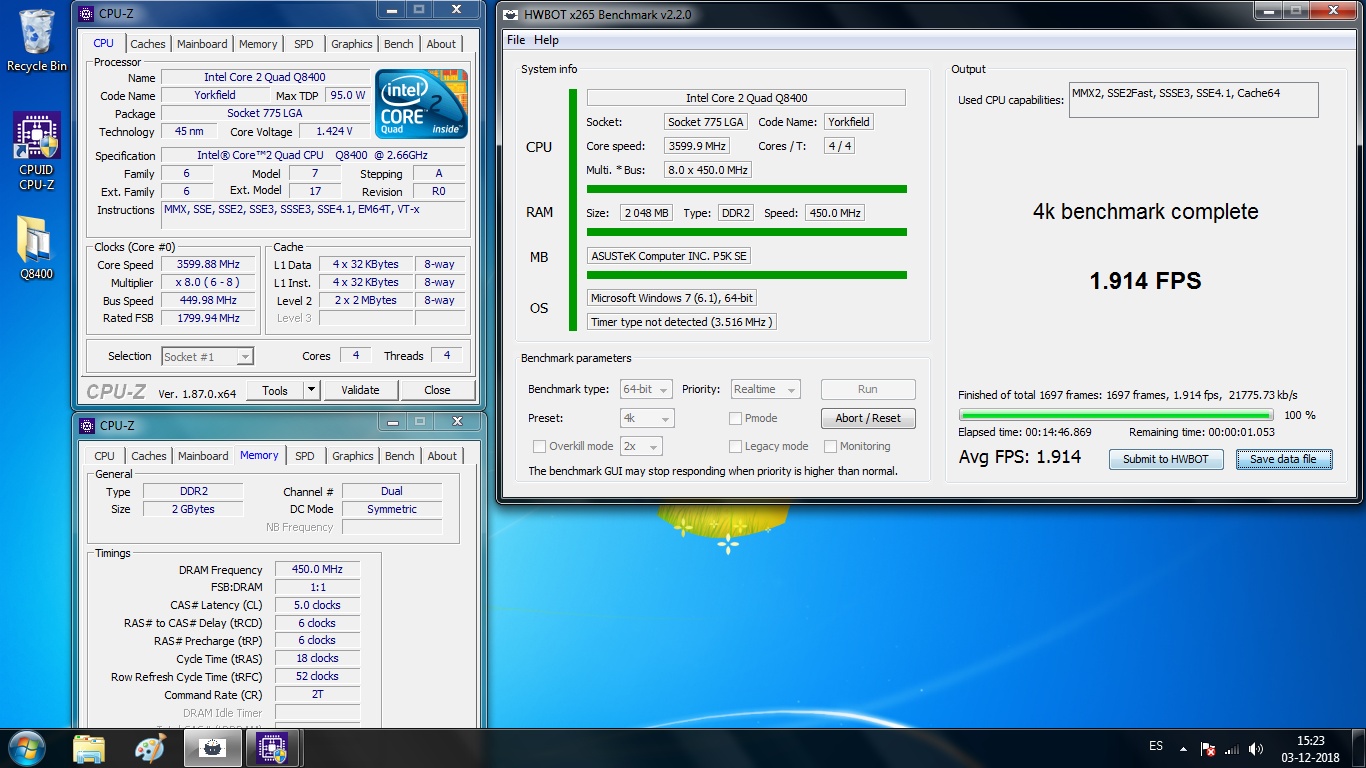
Task: Click the Core Speed 3599.88 MHz field
Action: pos(208,264)
